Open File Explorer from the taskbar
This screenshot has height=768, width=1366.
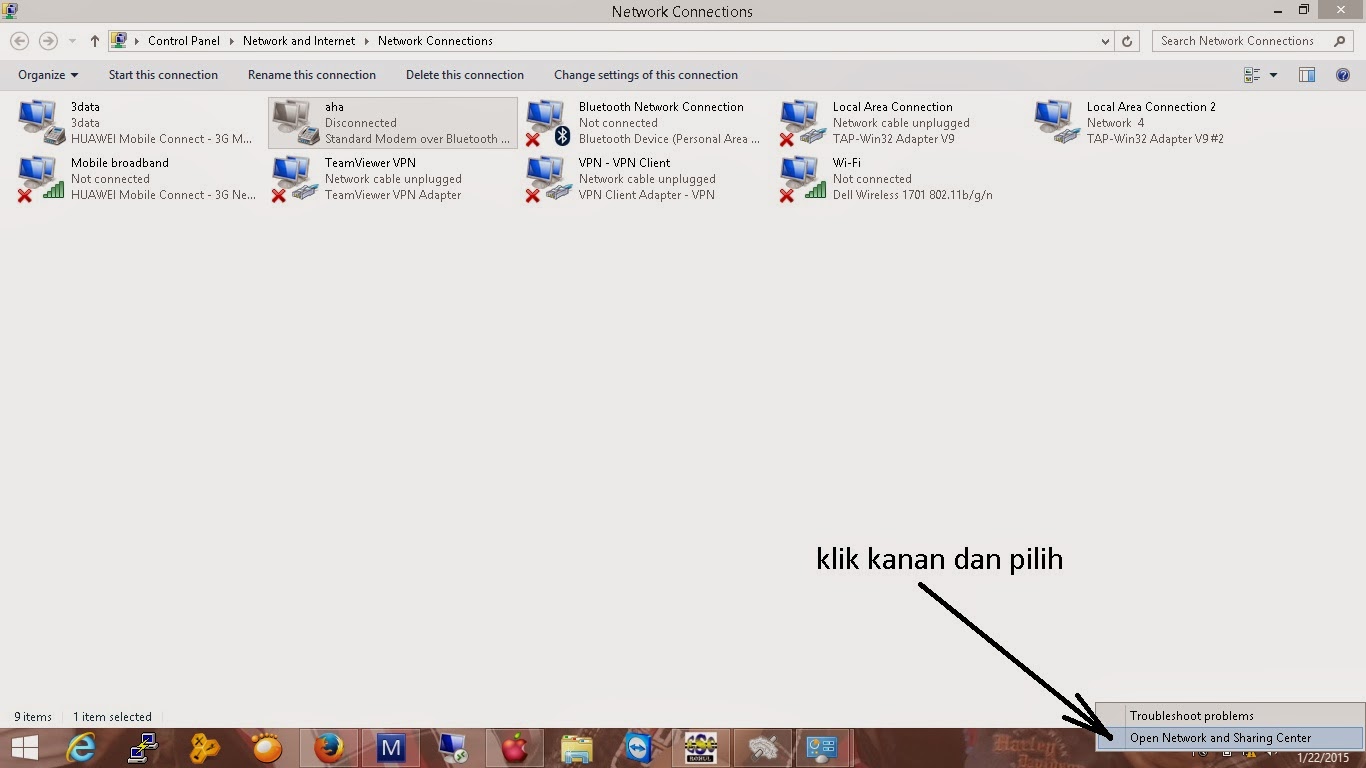pyautogui.click(x=577, y=747)
